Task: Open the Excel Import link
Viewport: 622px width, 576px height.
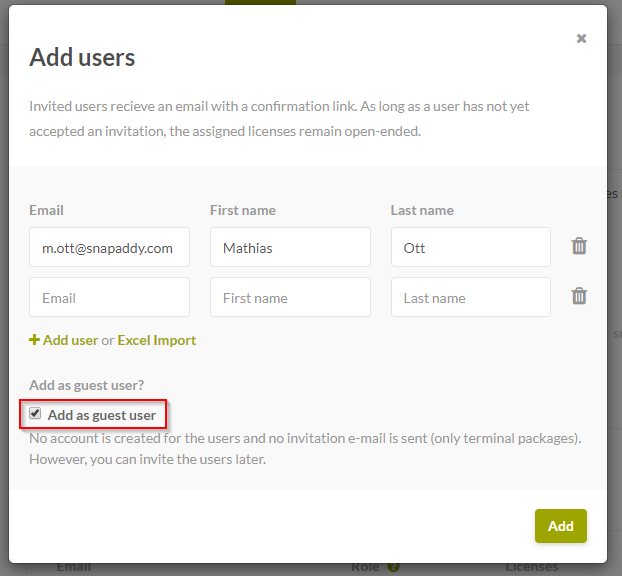Action: (157, 340)
